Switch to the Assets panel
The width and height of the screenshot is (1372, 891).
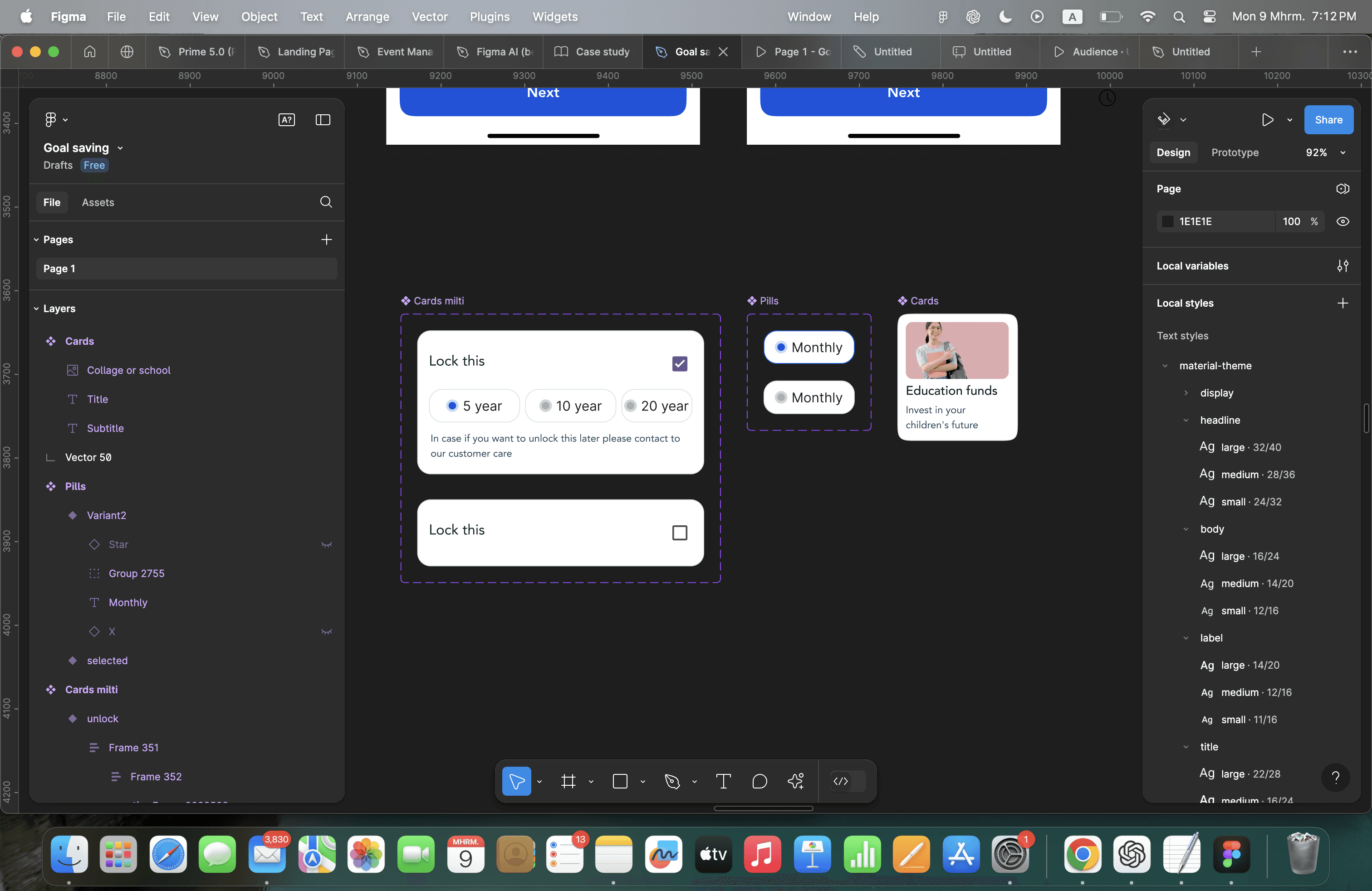(98, 202)
